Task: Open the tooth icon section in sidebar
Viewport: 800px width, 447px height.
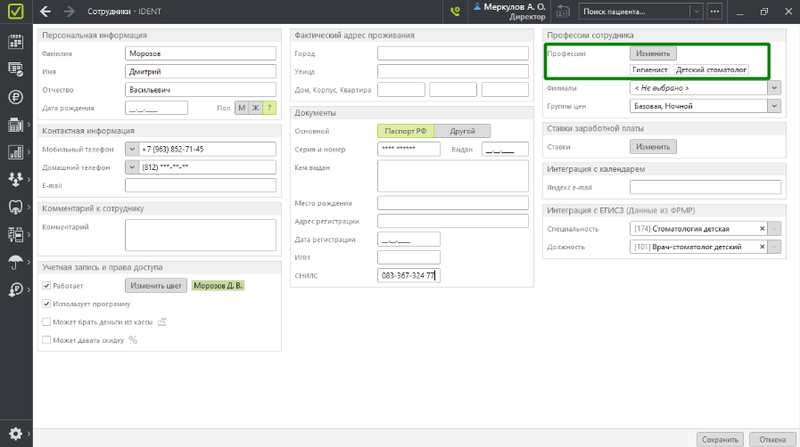Action: tap(15, 207)
